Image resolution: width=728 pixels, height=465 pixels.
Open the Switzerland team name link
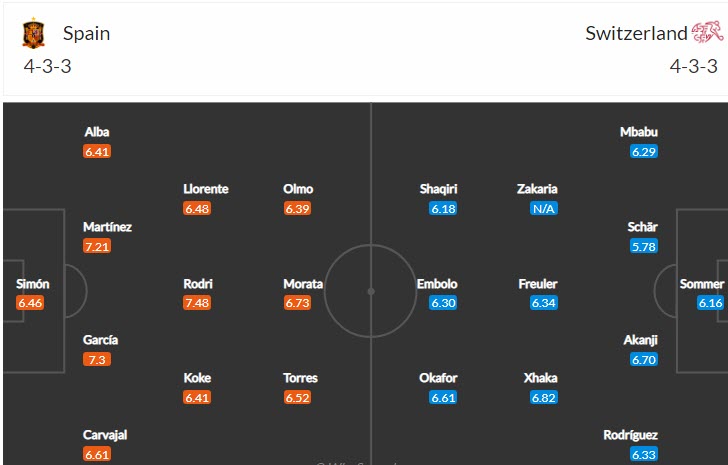[636, 33]
